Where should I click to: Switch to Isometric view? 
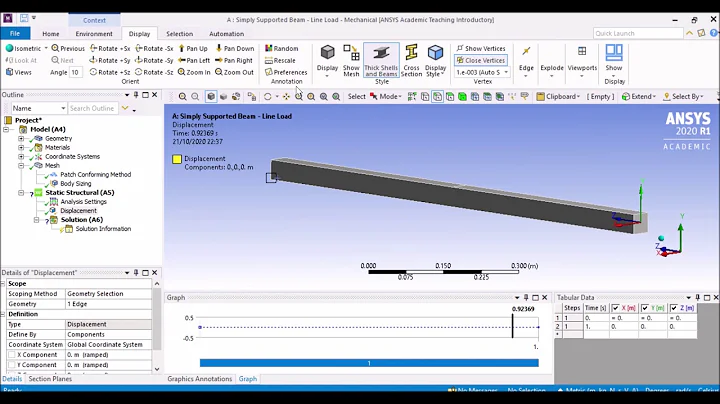(24, 48)
